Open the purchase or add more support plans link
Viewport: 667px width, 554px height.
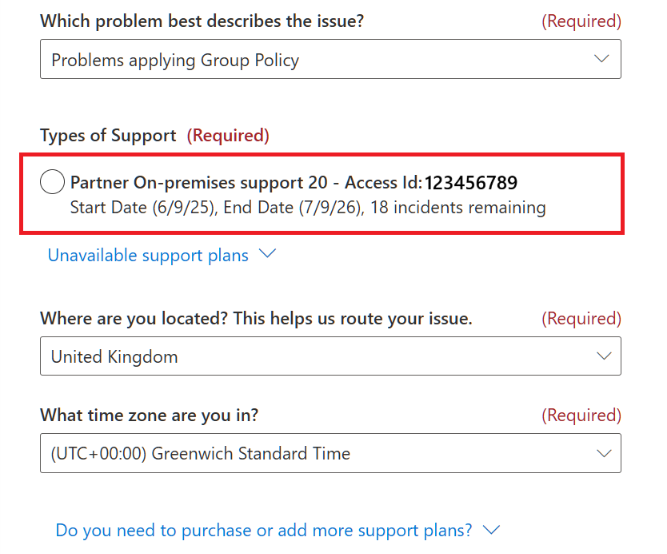(x=264, y=530)
